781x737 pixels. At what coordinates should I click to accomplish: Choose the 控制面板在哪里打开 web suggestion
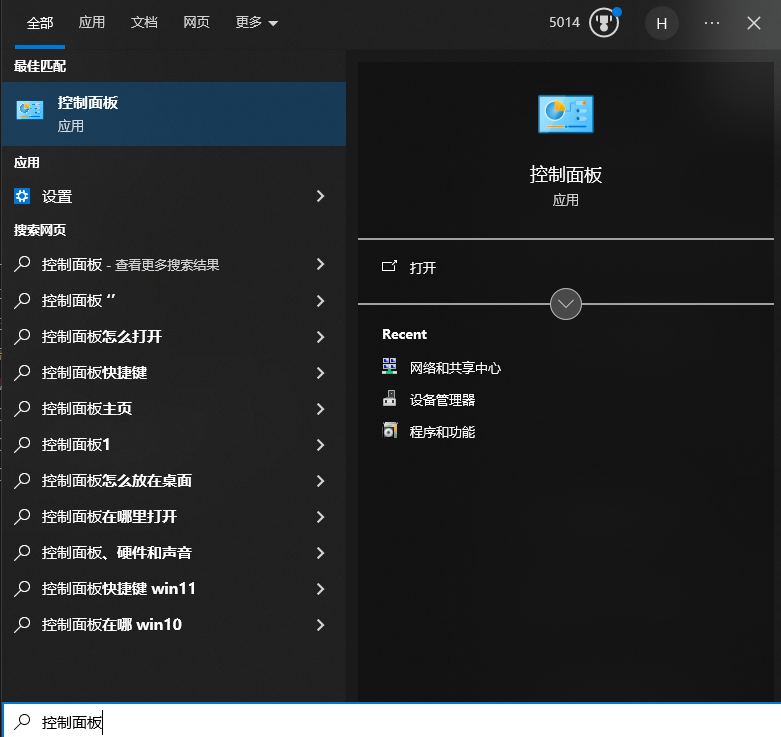[x=109, y=517]
